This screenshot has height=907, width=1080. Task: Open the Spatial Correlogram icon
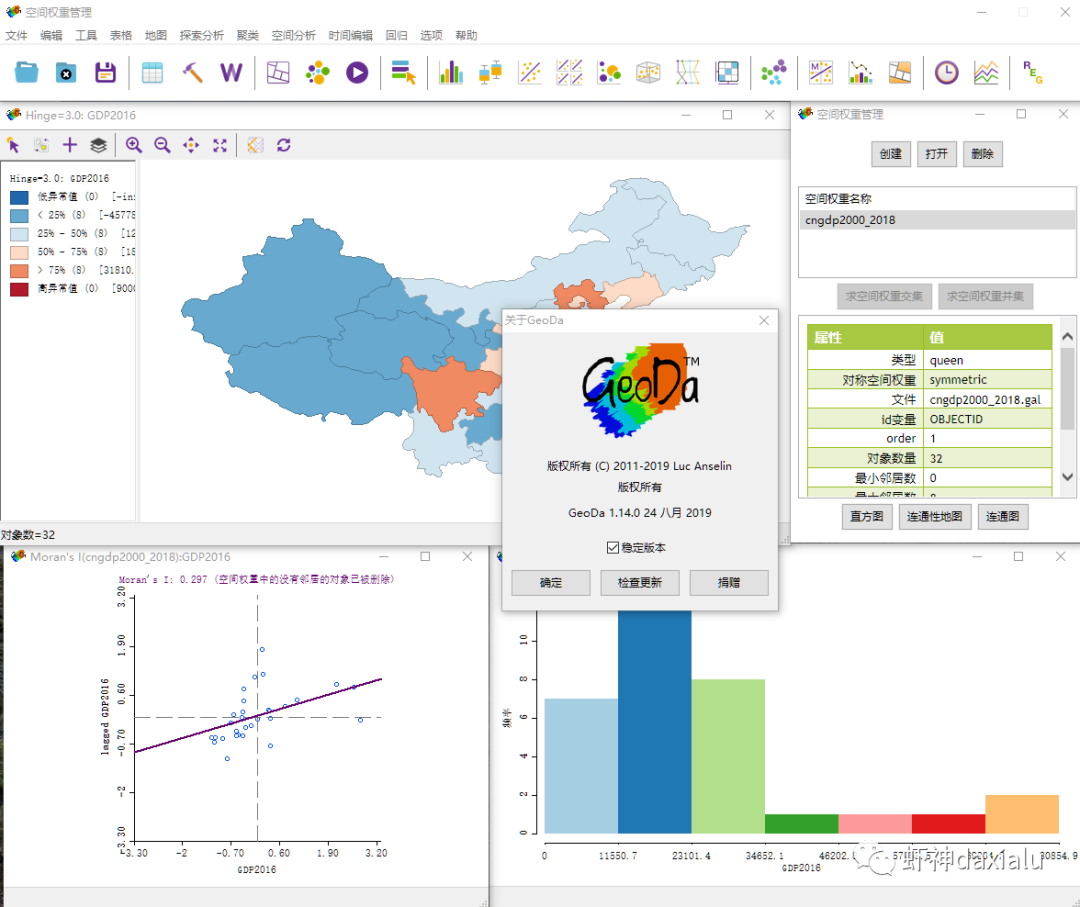pos(860,72)
